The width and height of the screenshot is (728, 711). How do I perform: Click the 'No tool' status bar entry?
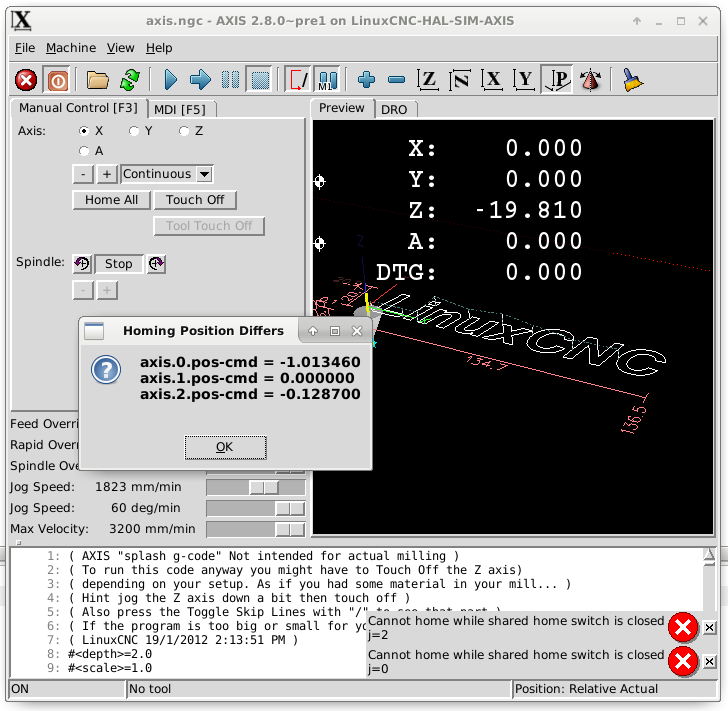click(150, 689)
